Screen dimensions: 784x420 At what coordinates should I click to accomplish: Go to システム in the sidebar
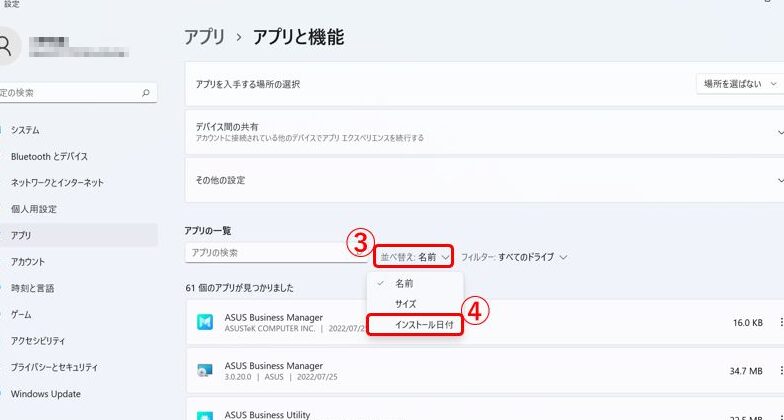click(25, 130)
